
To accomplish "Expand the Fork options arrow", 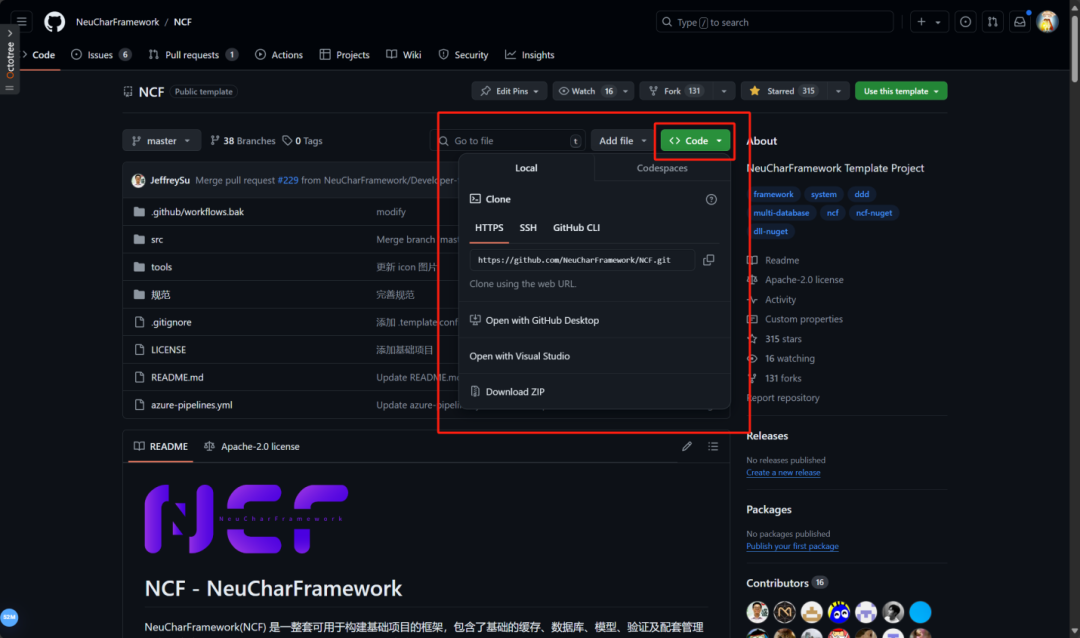I will click(x=723, y=91).
